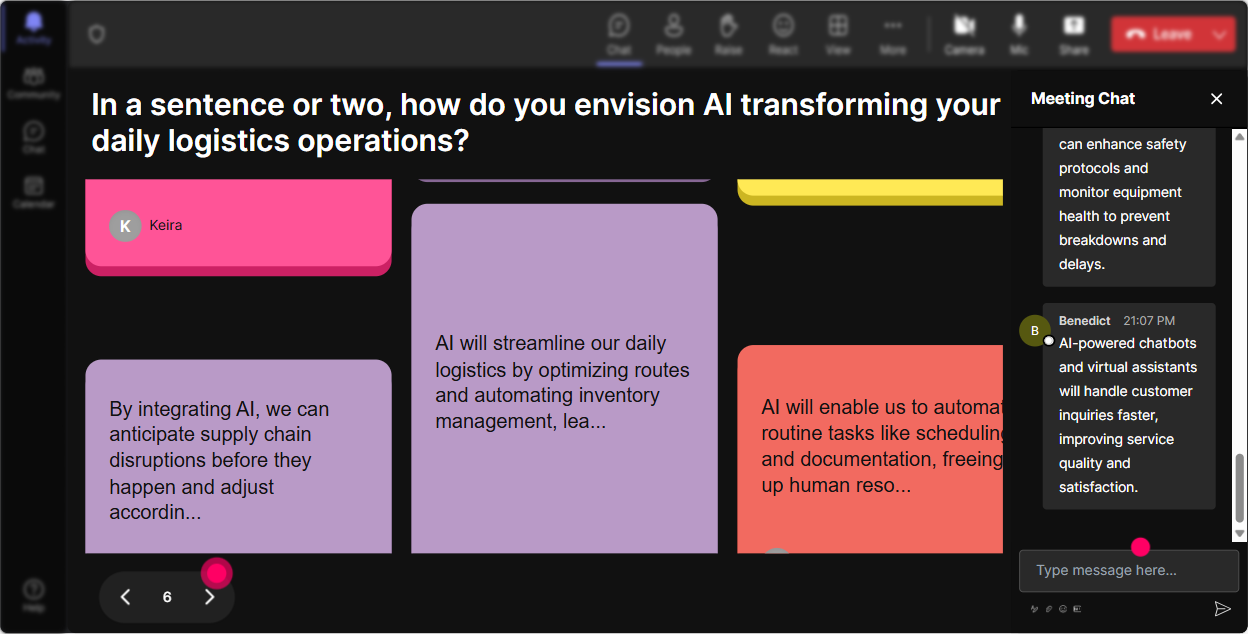Open Help in the left sidebar
The height and width of the screenshot is (634, 1248).
click(x=34, y=595)
